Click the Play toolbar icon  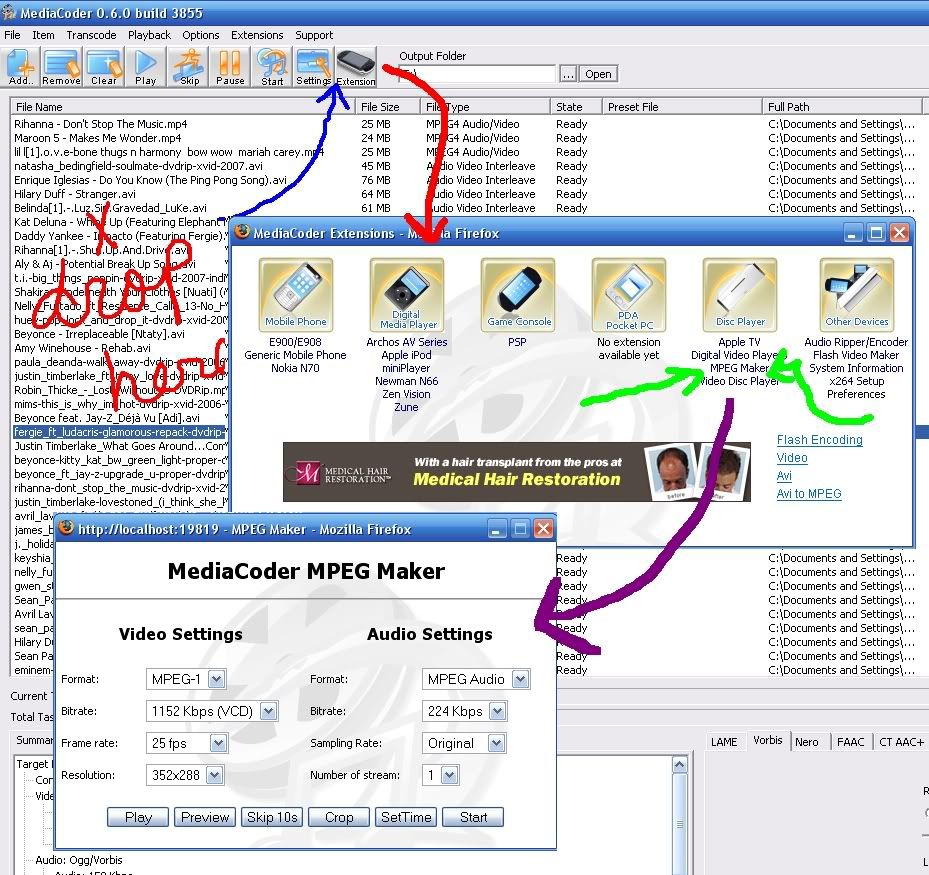[x=146, y=67]
